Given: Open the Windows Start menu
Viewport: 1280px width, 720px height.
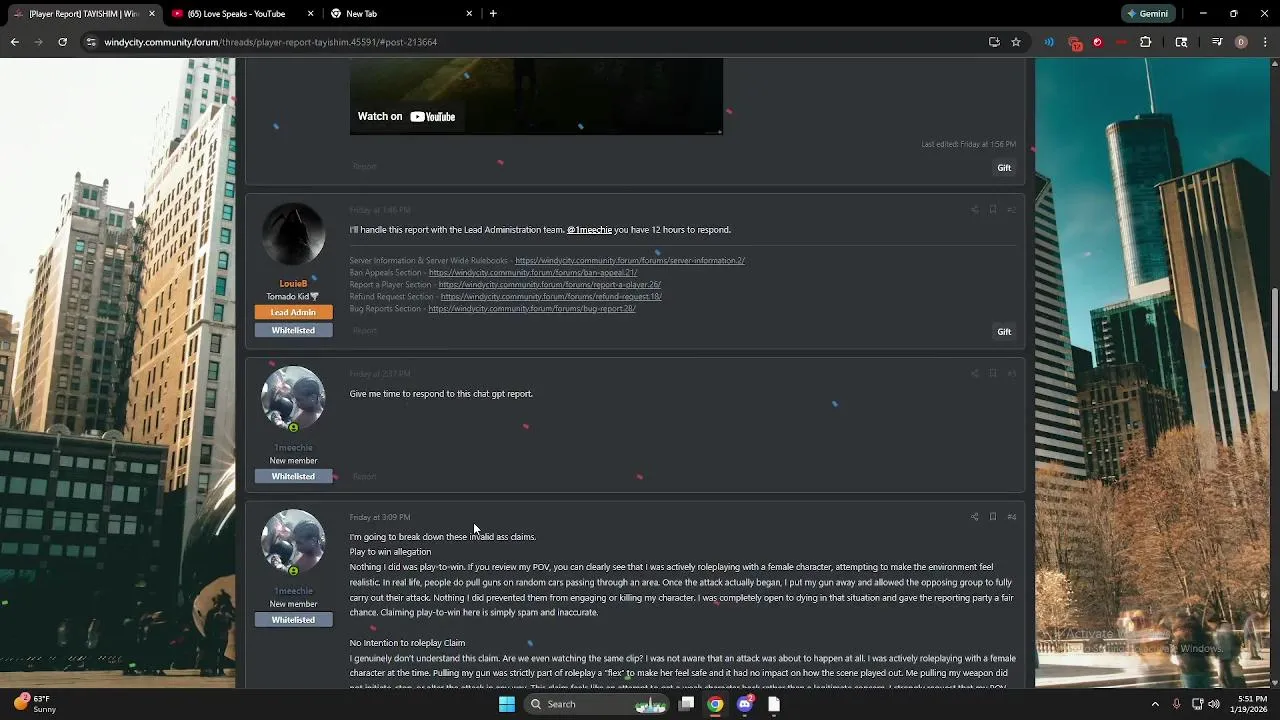Looking at the screenshot, I should (x=507, y=704).
